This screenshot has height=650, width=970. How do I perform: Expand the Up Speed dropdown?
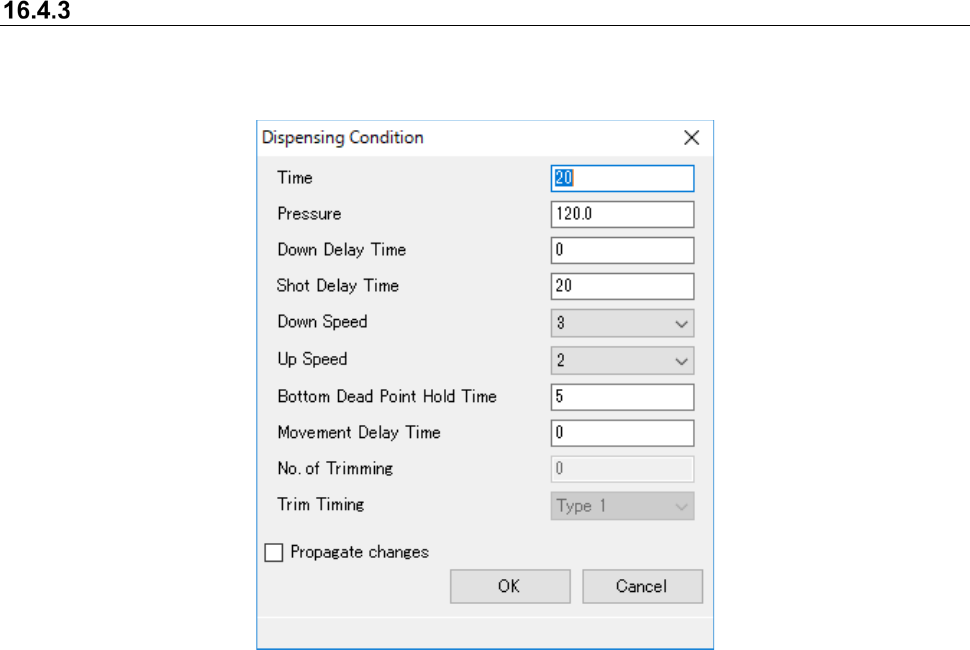(x=621, y=360)
